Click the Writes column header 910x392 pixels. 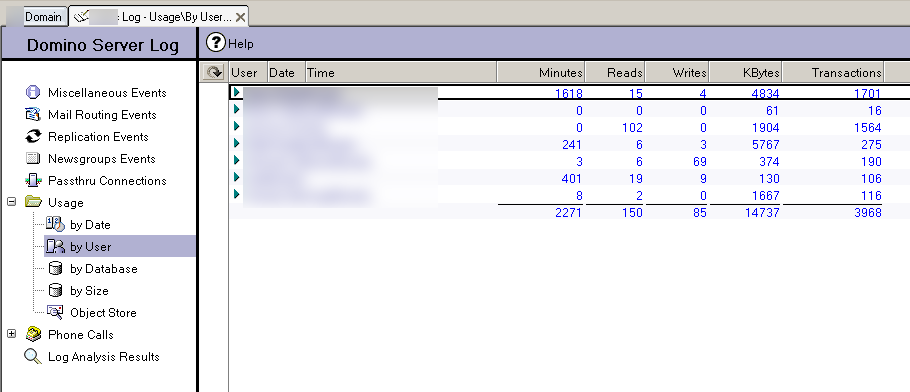(x=677, y=73)
